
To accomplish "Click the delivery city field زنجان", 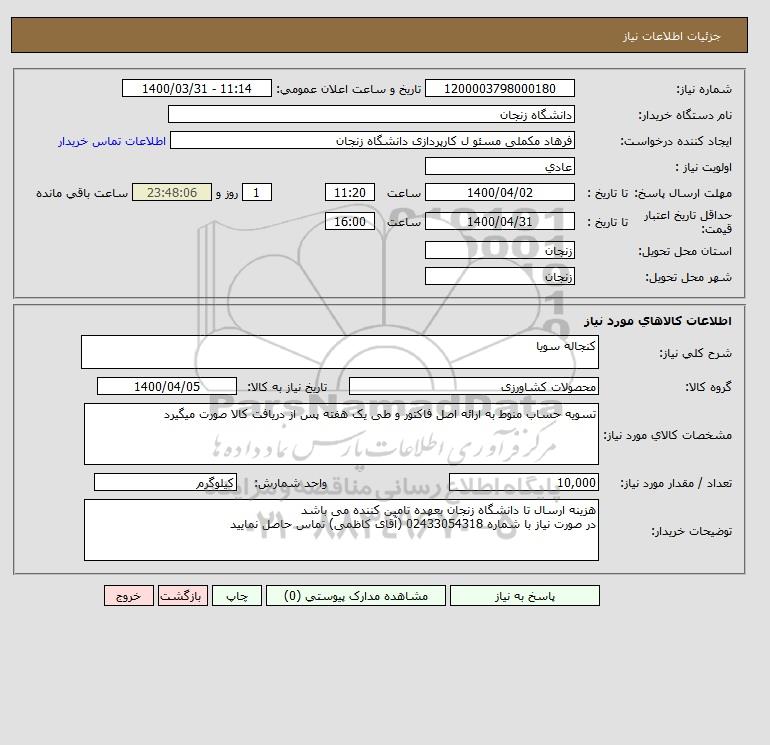I will (499, 276).
